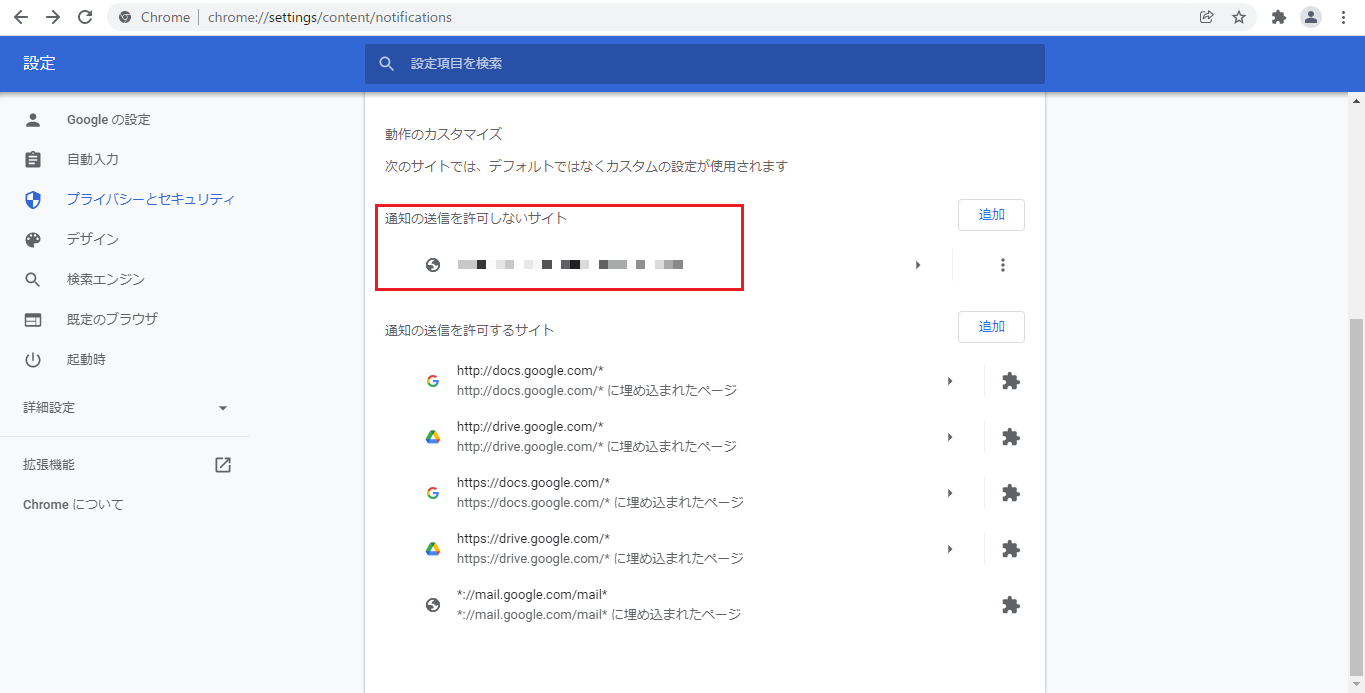The height and width of the screenshot is (693, 1365).
Task: Click extension puzzle icon for mail.google.com row
Action: coord(1010,605)
